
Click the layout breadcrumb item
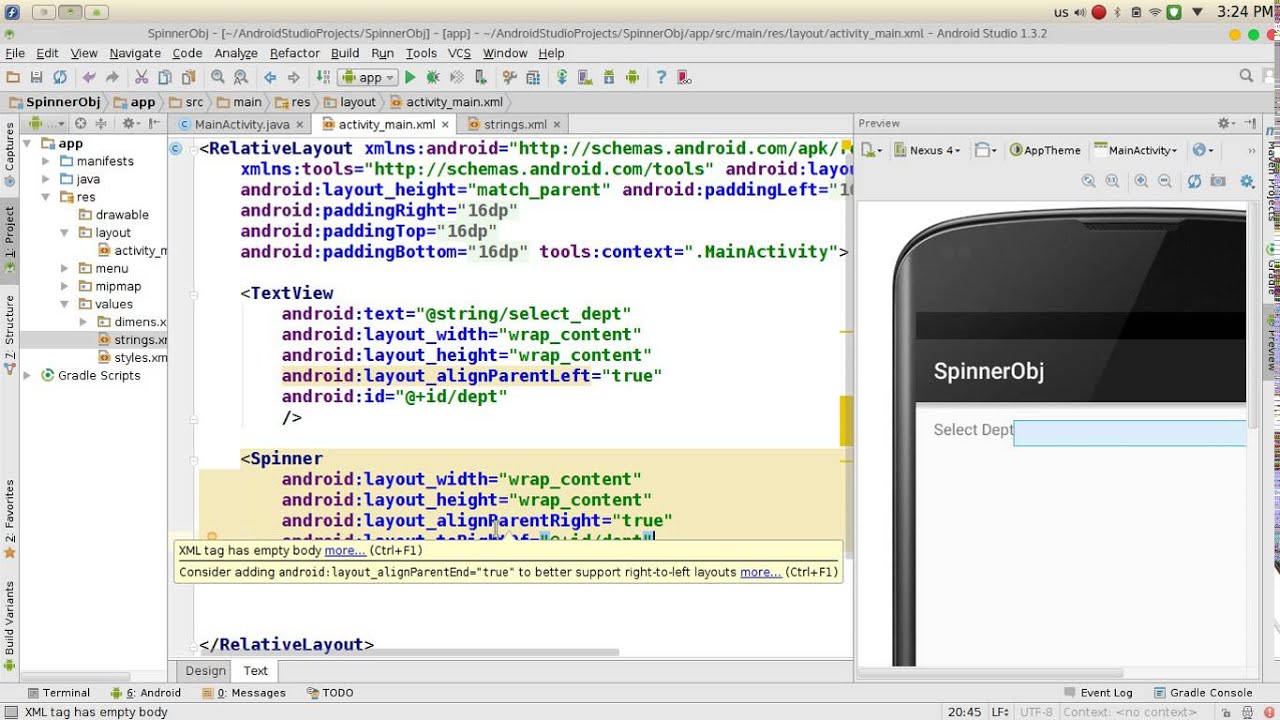(x=350, y=102)
